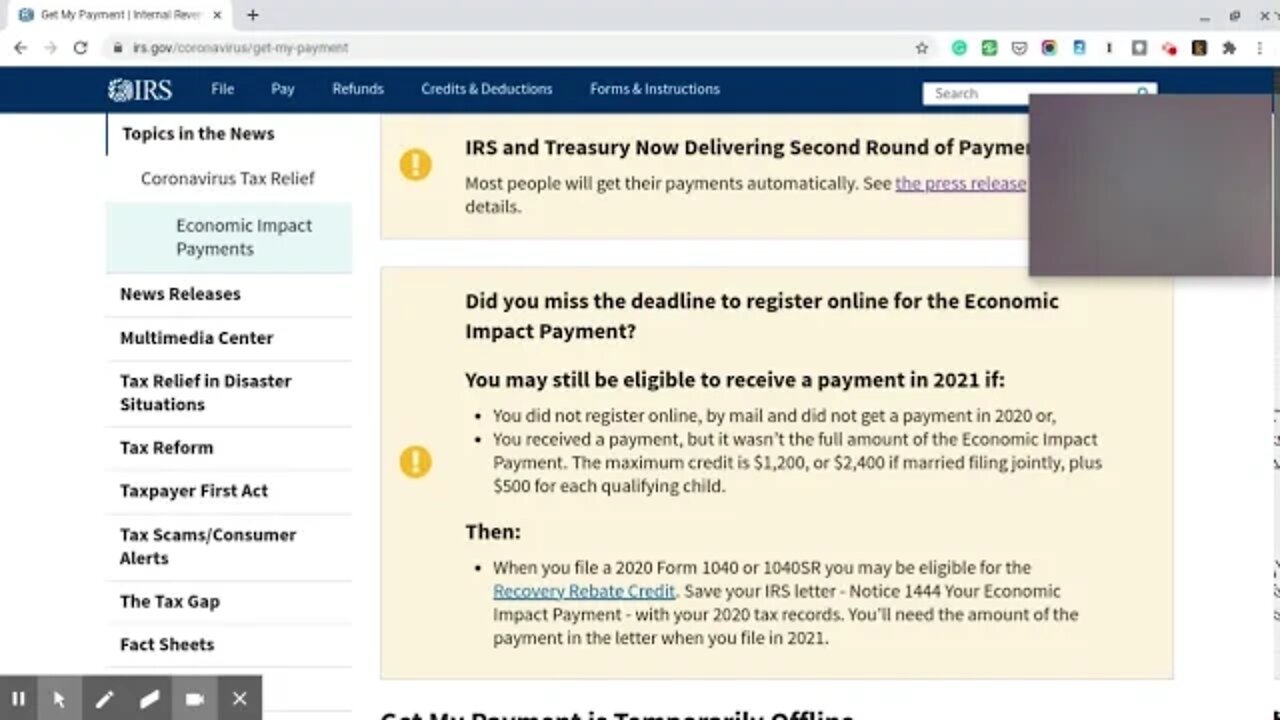This screenshot has width=1280, height=720.
Task: Open the Extensions puzzle menu
Action: 1229,47
